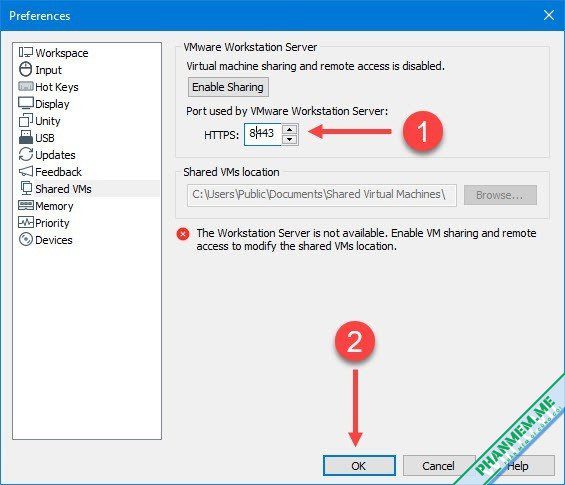Close the Preferences dialog

click(x=549, y=15)
